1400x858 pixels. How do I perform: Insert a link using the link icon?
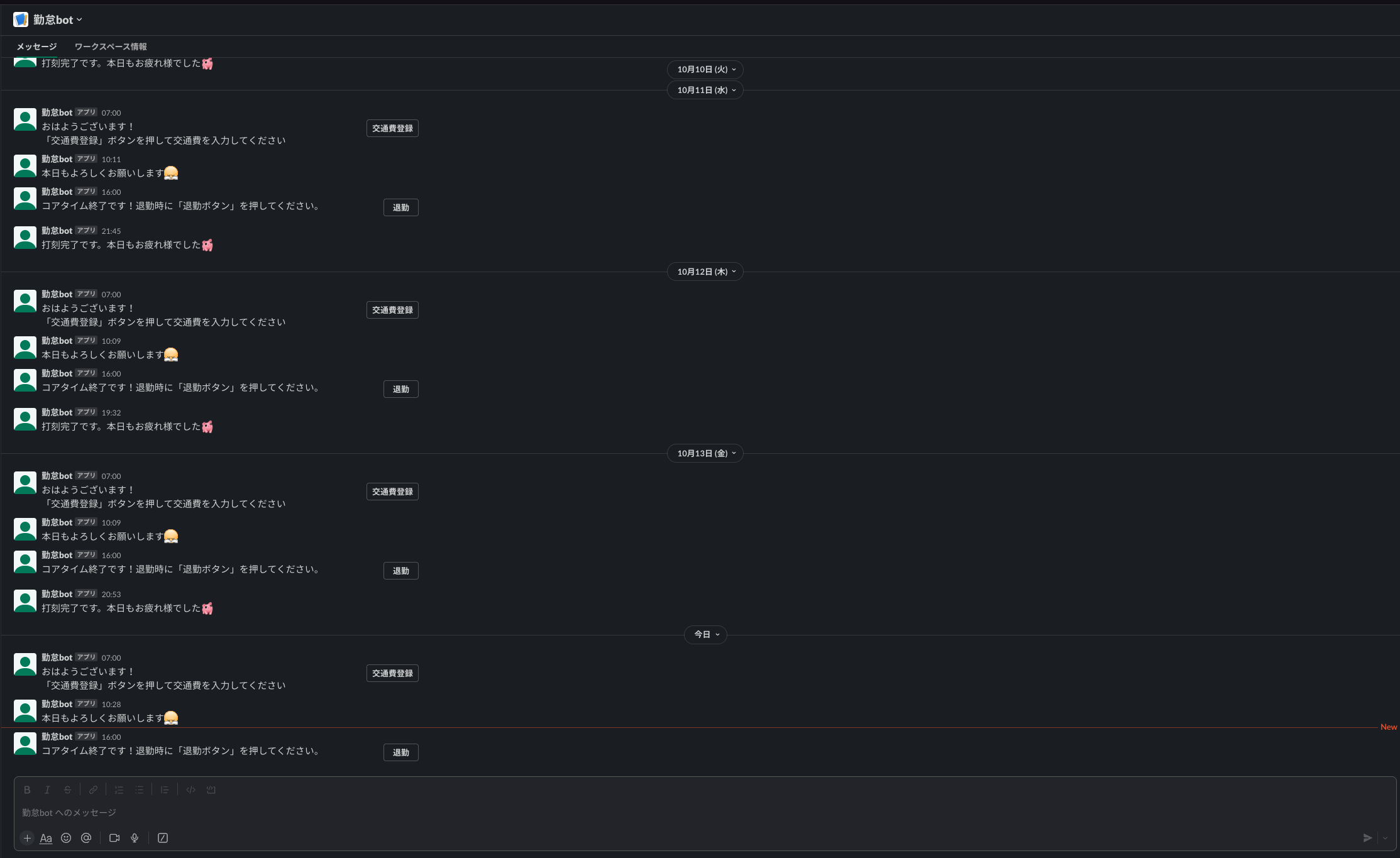pos(94,789)
